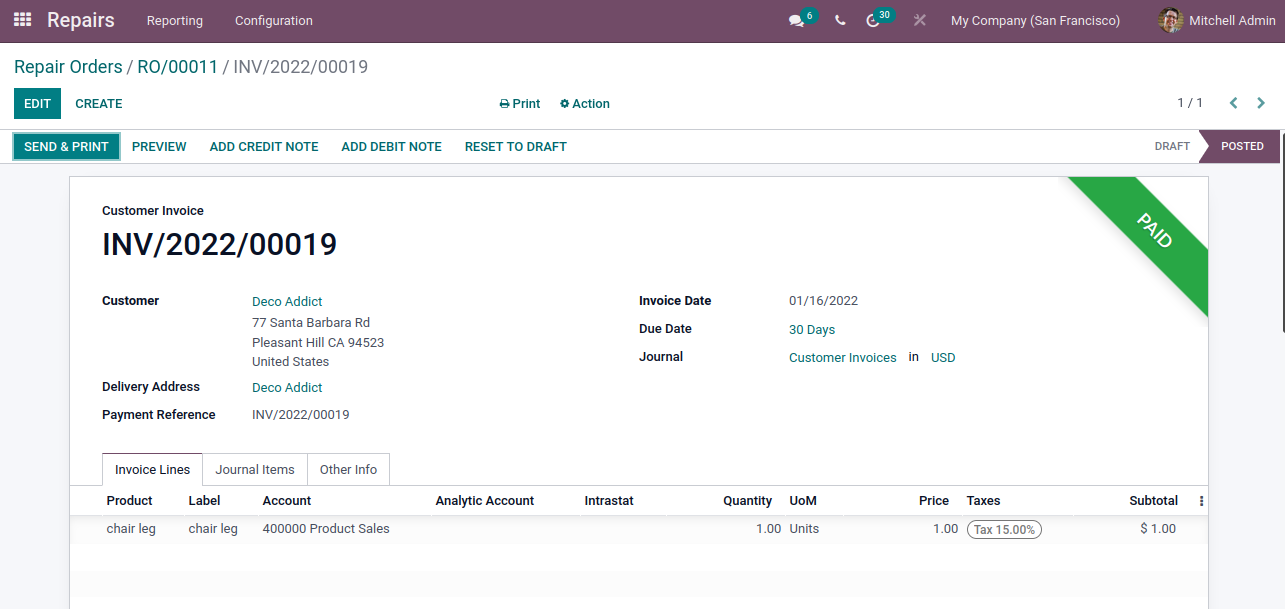
Task: Click the Account column header
Action: tap(287, 501)
